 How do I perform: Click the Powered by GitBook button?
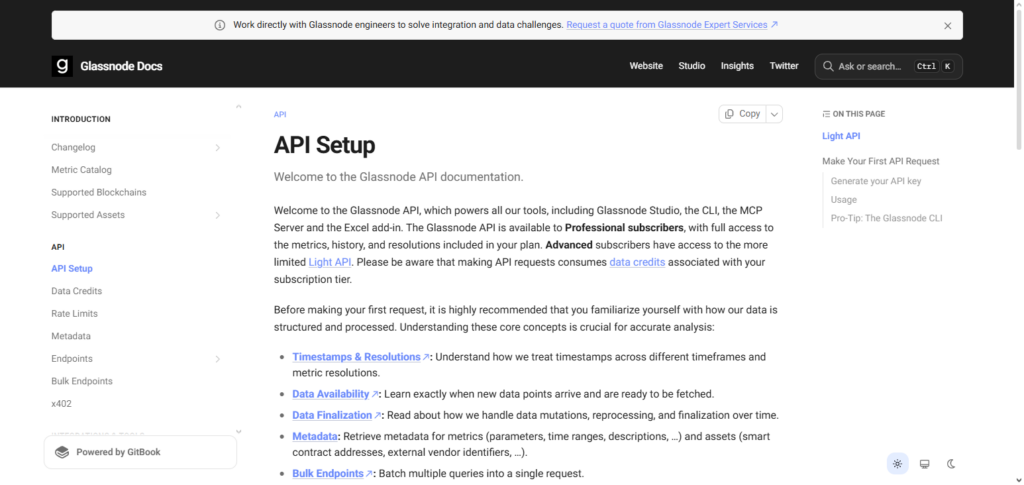140,452
